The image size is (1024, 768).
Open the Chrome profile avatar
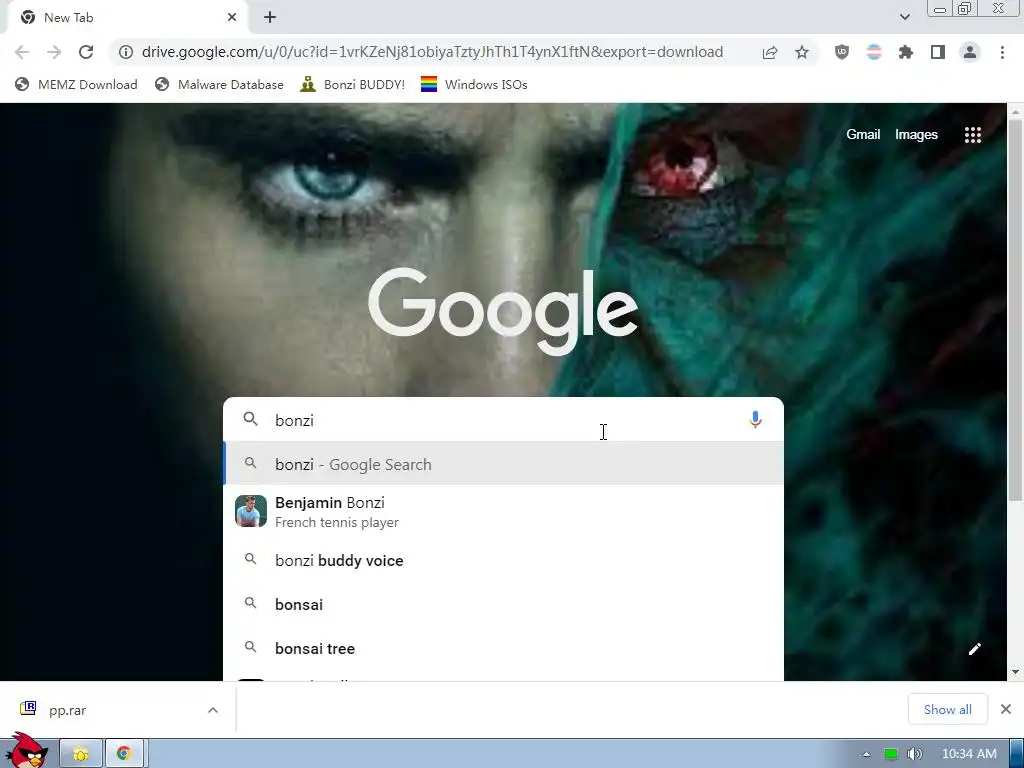click(x=970, y=52)
